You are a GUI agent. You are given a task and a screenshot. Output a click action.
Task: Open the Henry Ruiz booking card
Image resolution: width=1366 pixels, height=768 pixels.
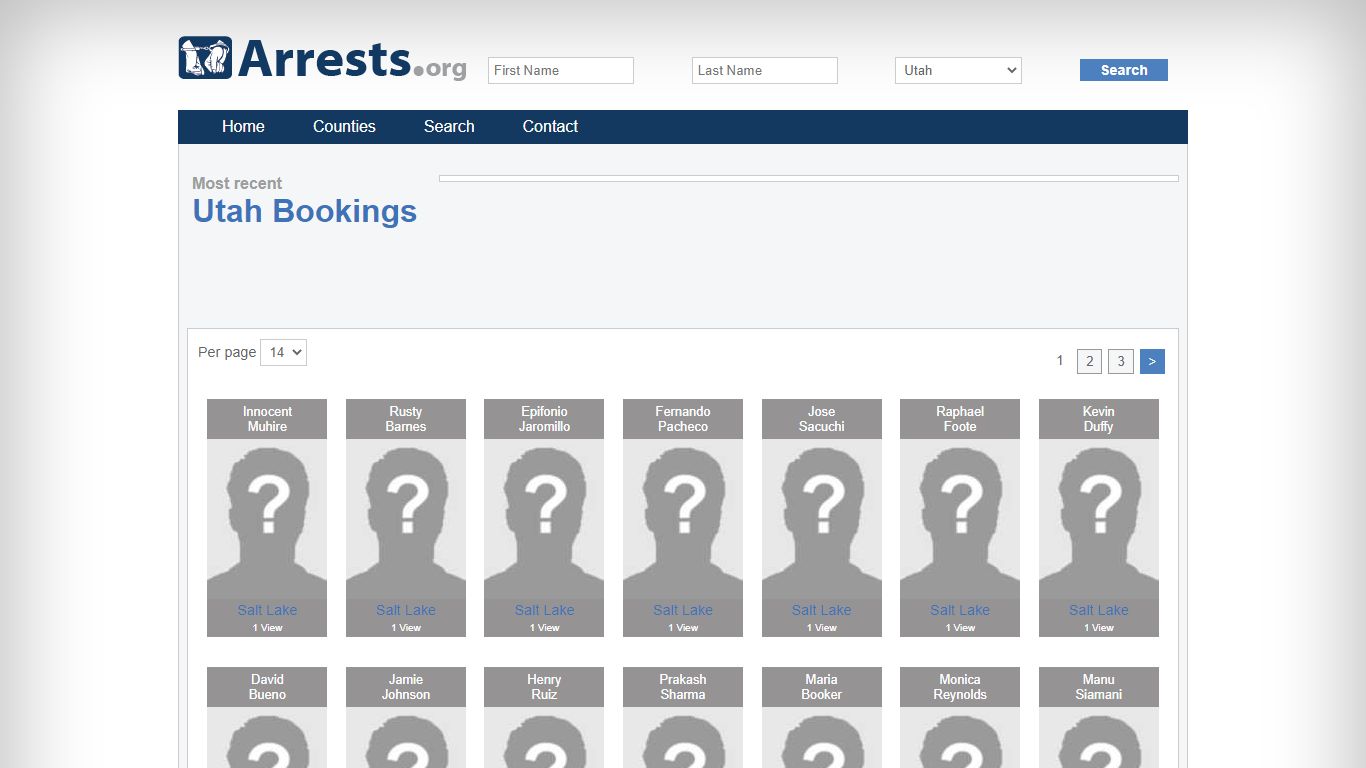click(x=544, y=717)
